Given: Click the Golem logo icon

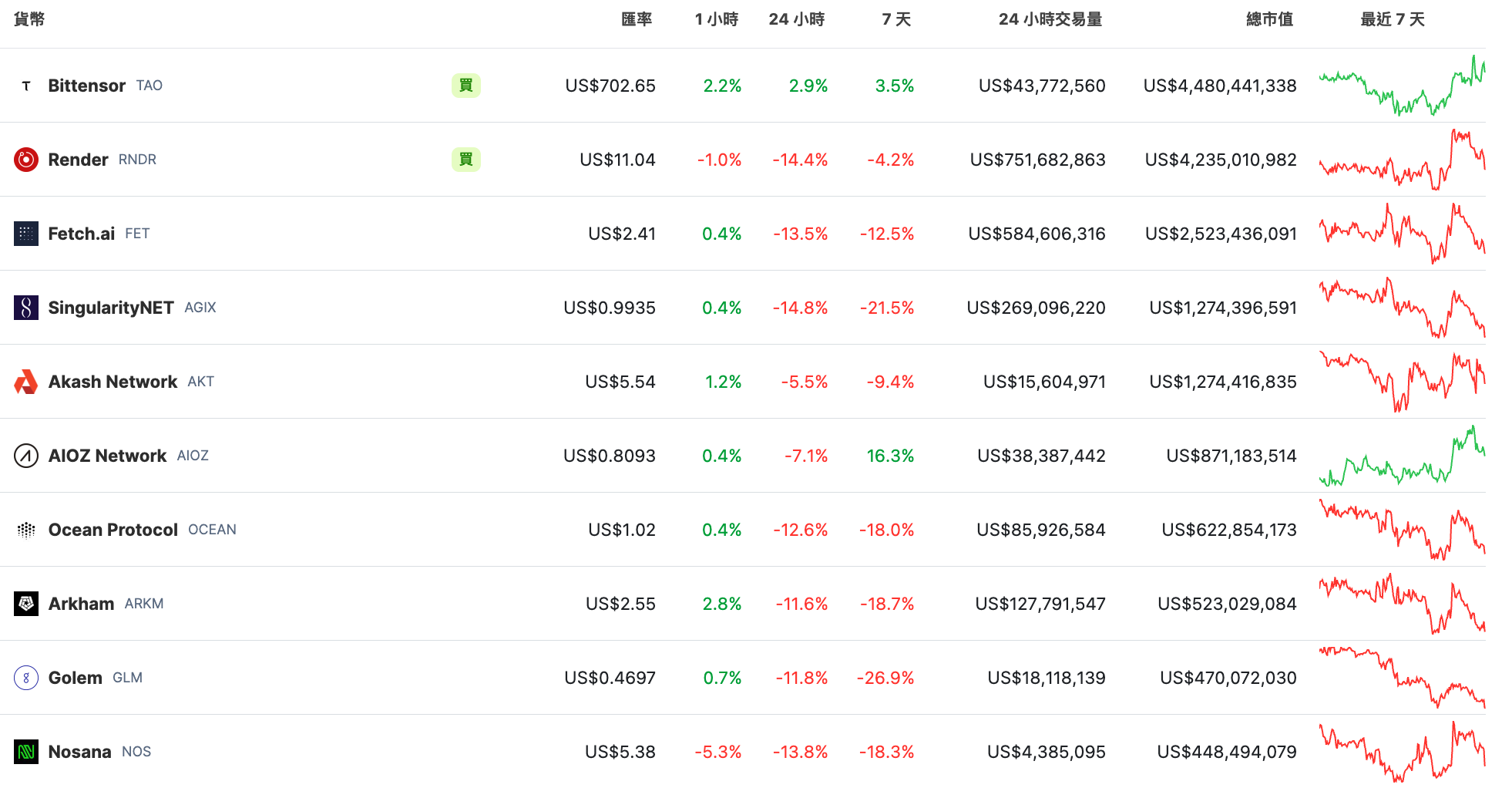Looking at the screenshot, I should 26,678.
